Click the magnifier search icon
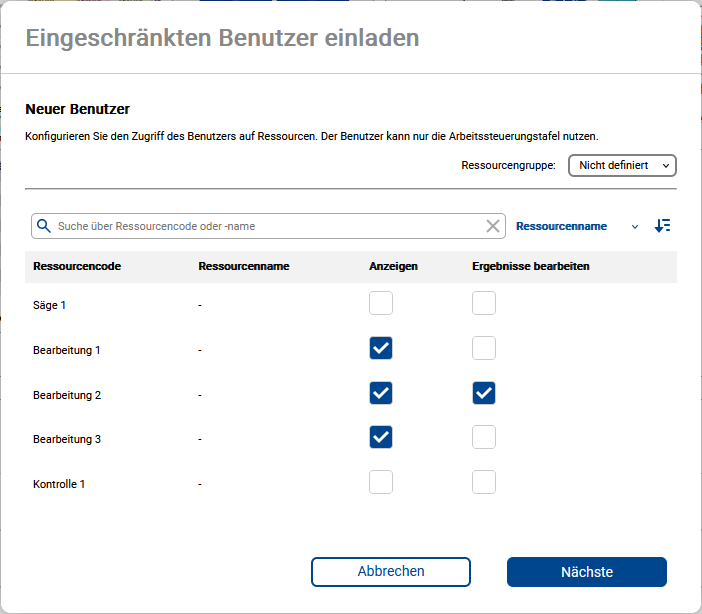The image size is (702, 614). pyautogui.click(x=44, y=226)
